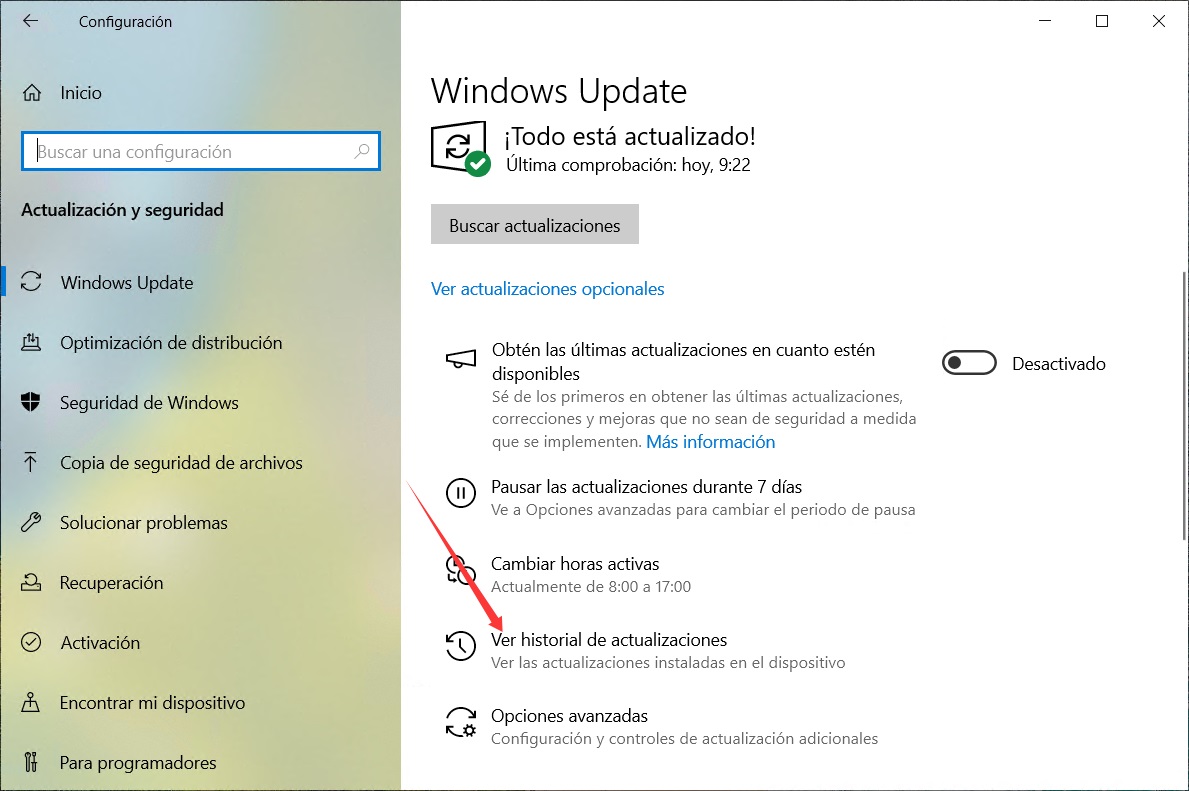1189x791 pixels.
Task: Click the Inicio home icon
Action: pos(32,93)
